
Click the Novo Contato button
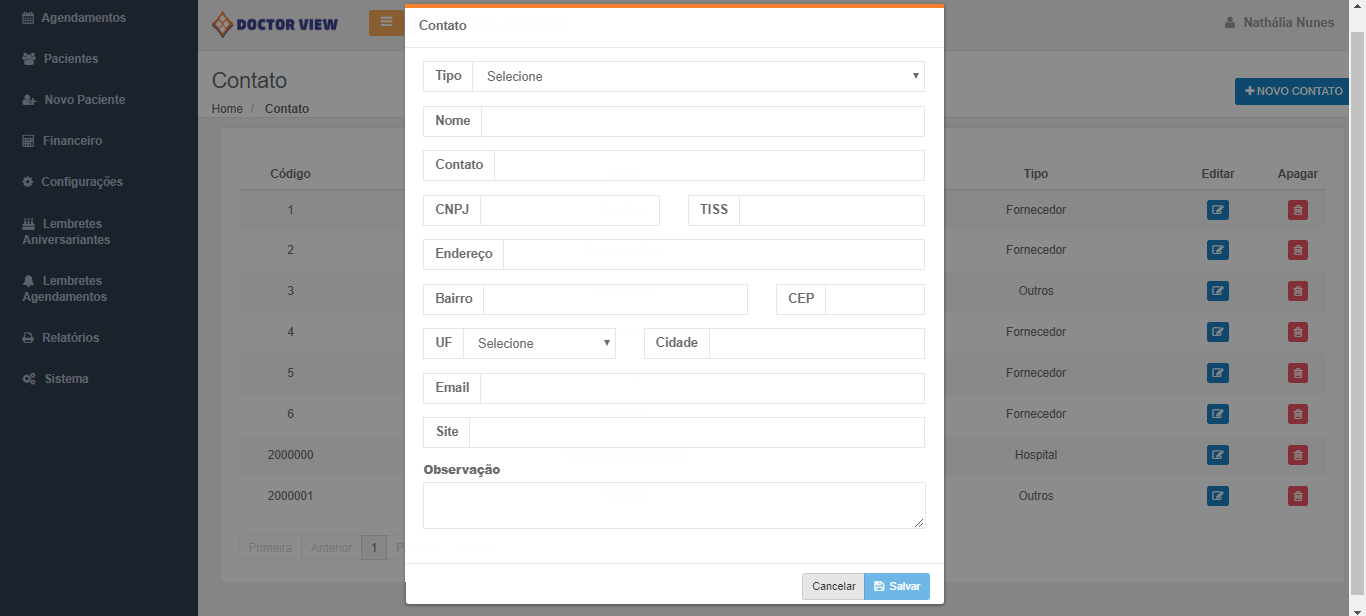1293,91
